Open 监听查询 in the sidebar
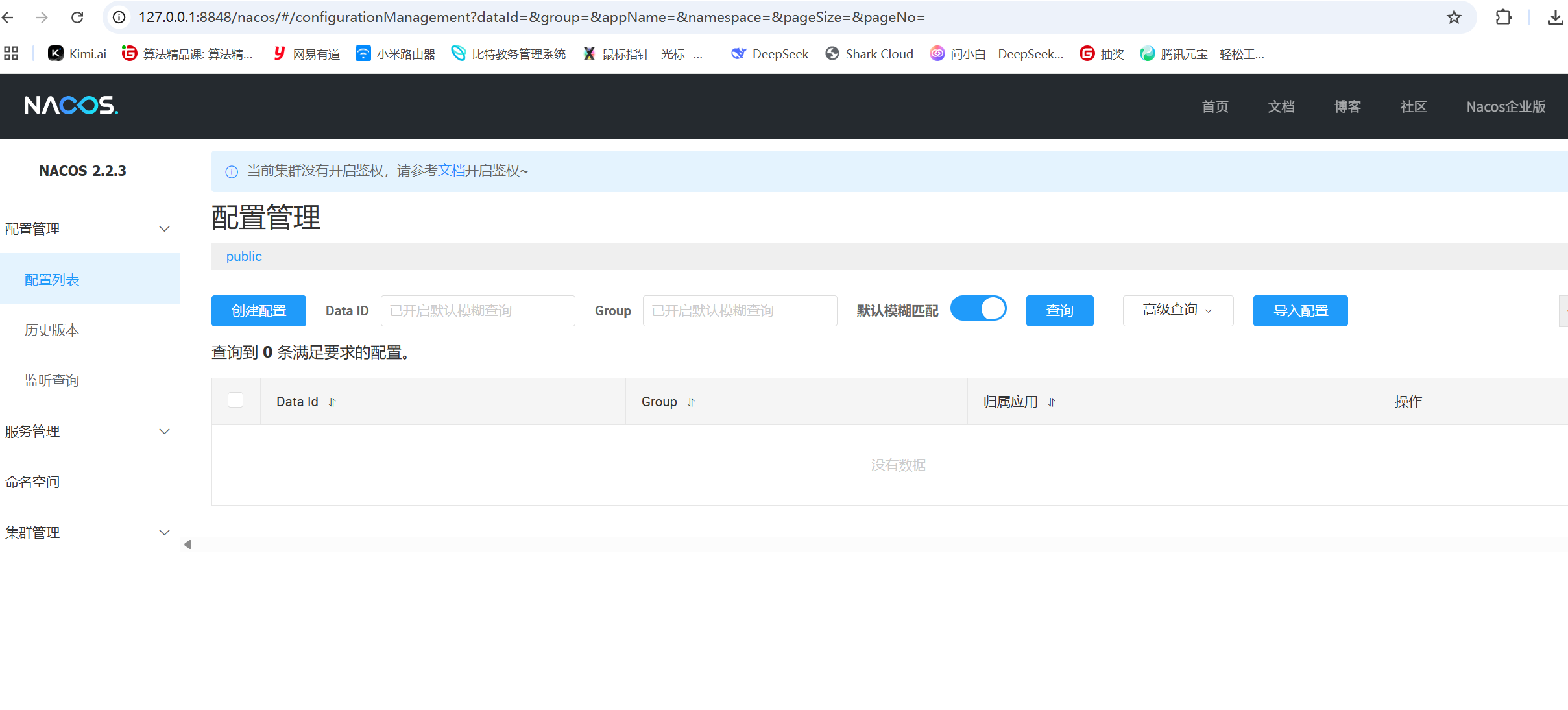The width and height of the screenshot is (1568, 710). tap(52, 381)
